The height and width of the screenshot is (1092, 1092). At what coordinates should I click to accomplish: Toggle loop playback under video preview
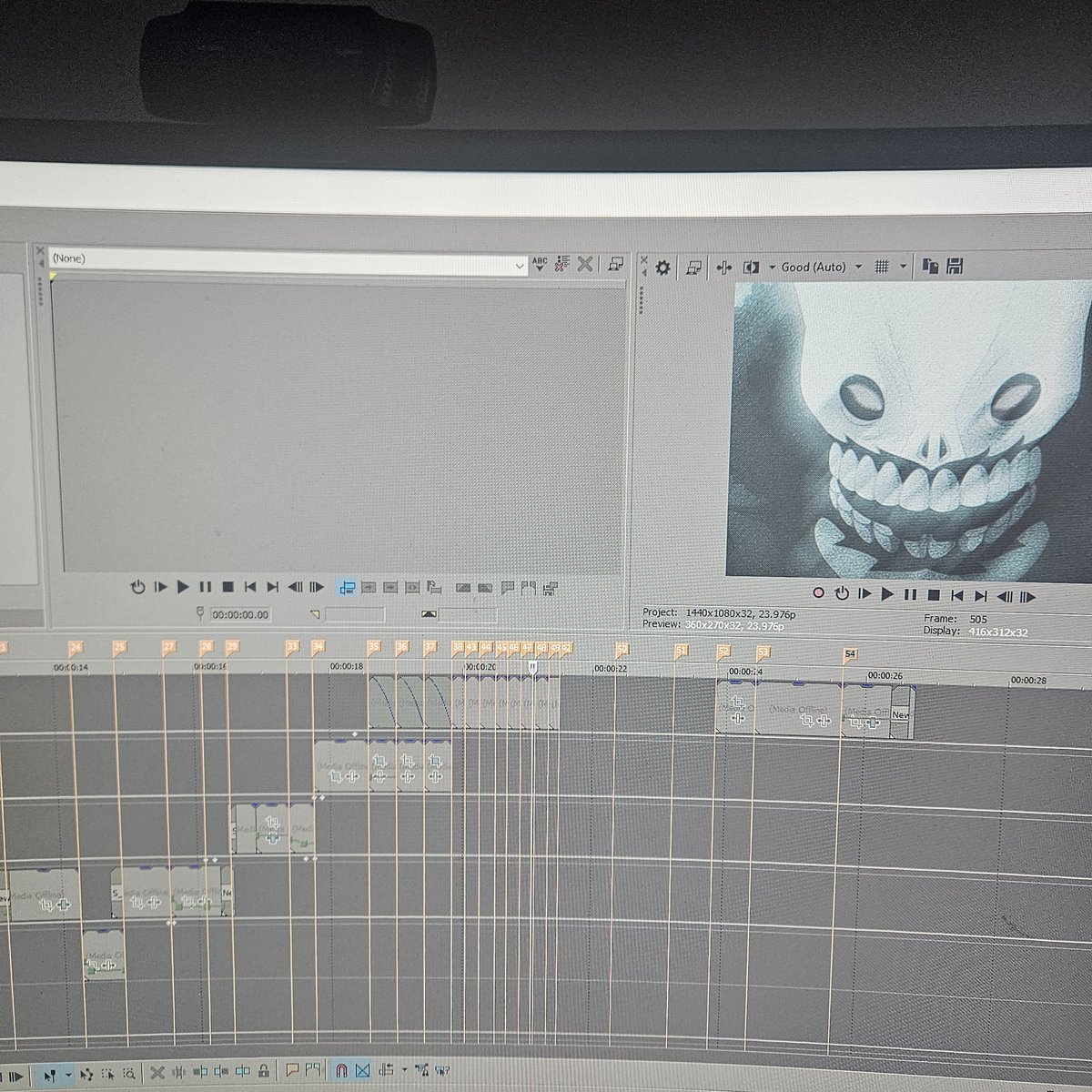[842, 594]
